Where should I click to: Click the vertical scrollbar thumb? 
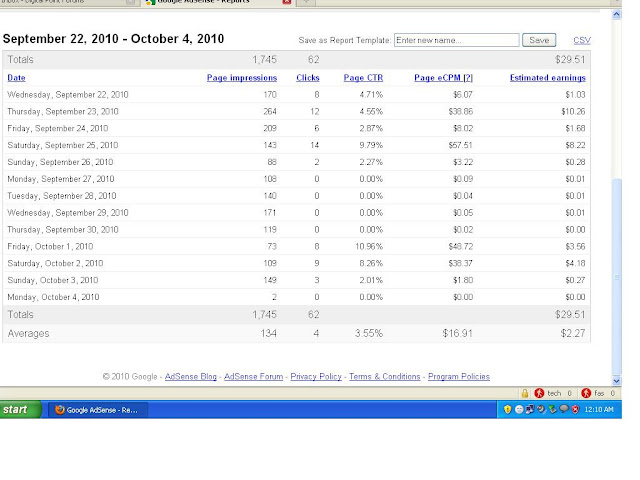[617, 277]
